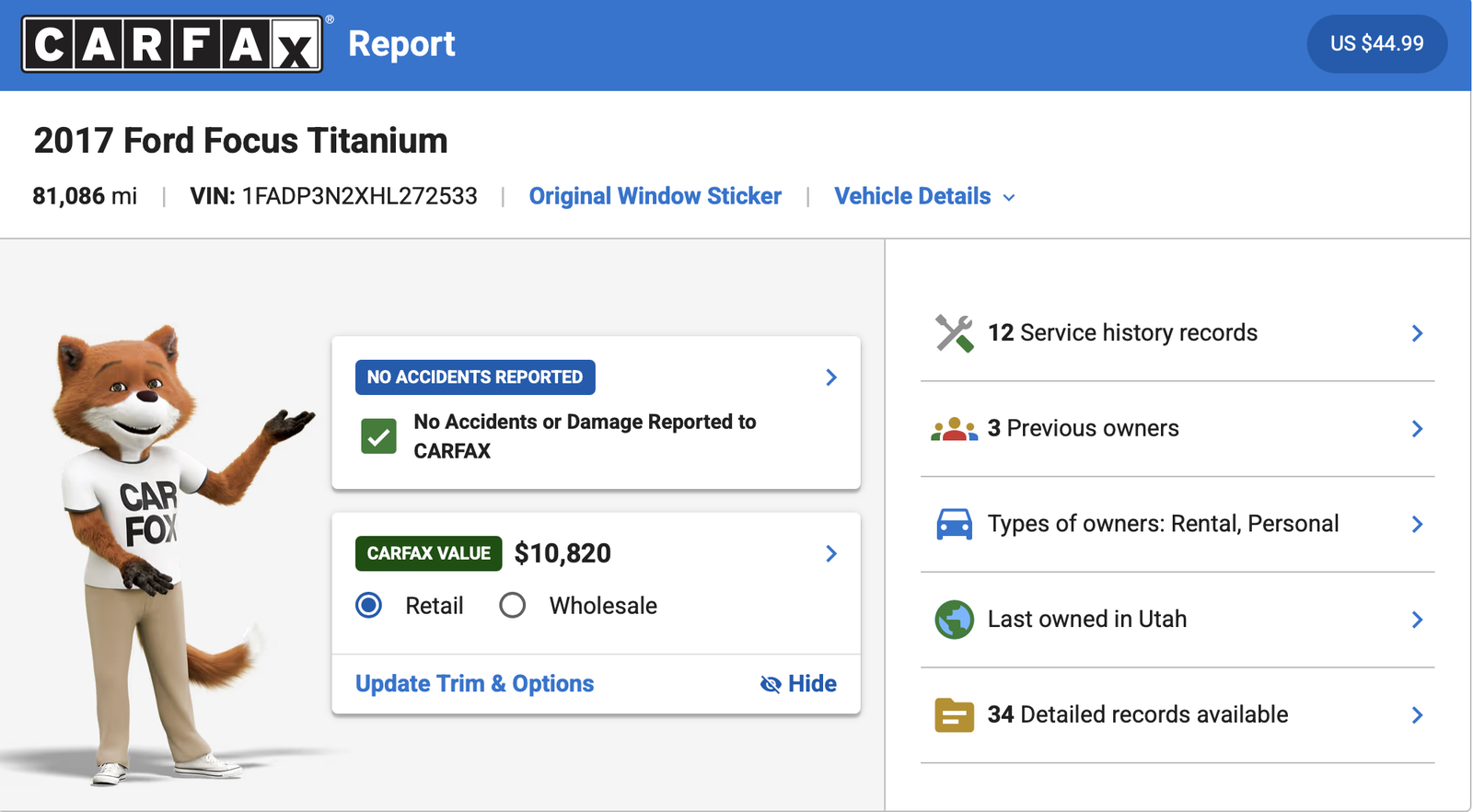
Task: Expand the No Accidents Reported chevron
Action: 831,377
